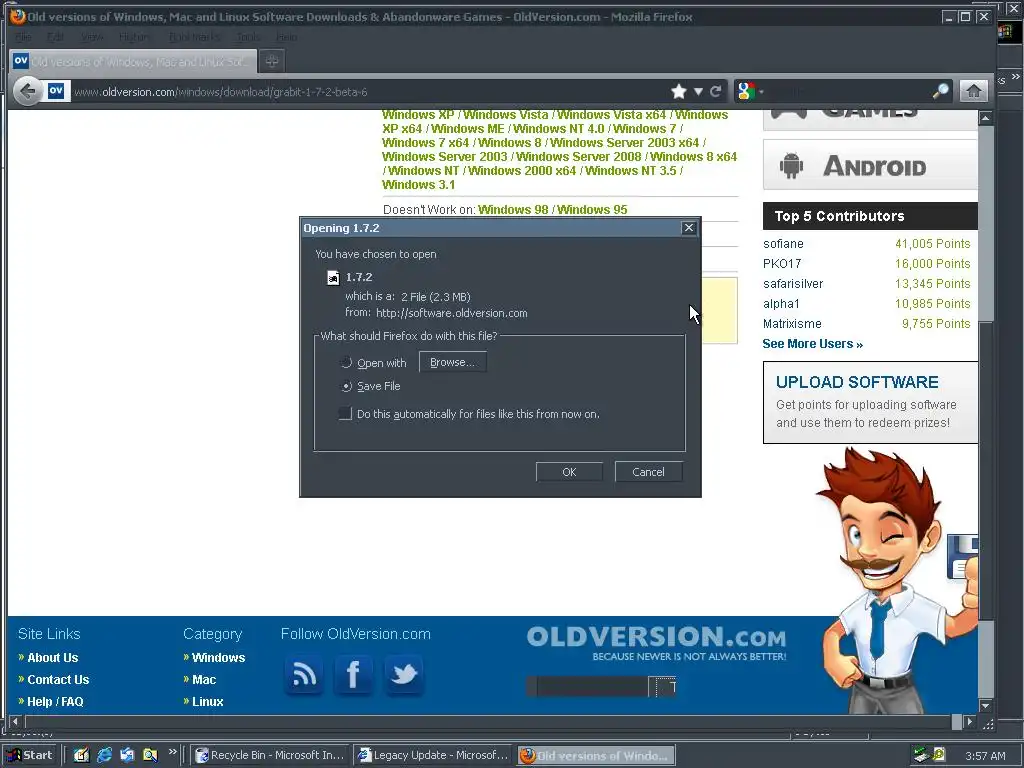Click the network tray icon
Screen dimensions: 1024x768
pyautogui.click(x=921, y=755)
